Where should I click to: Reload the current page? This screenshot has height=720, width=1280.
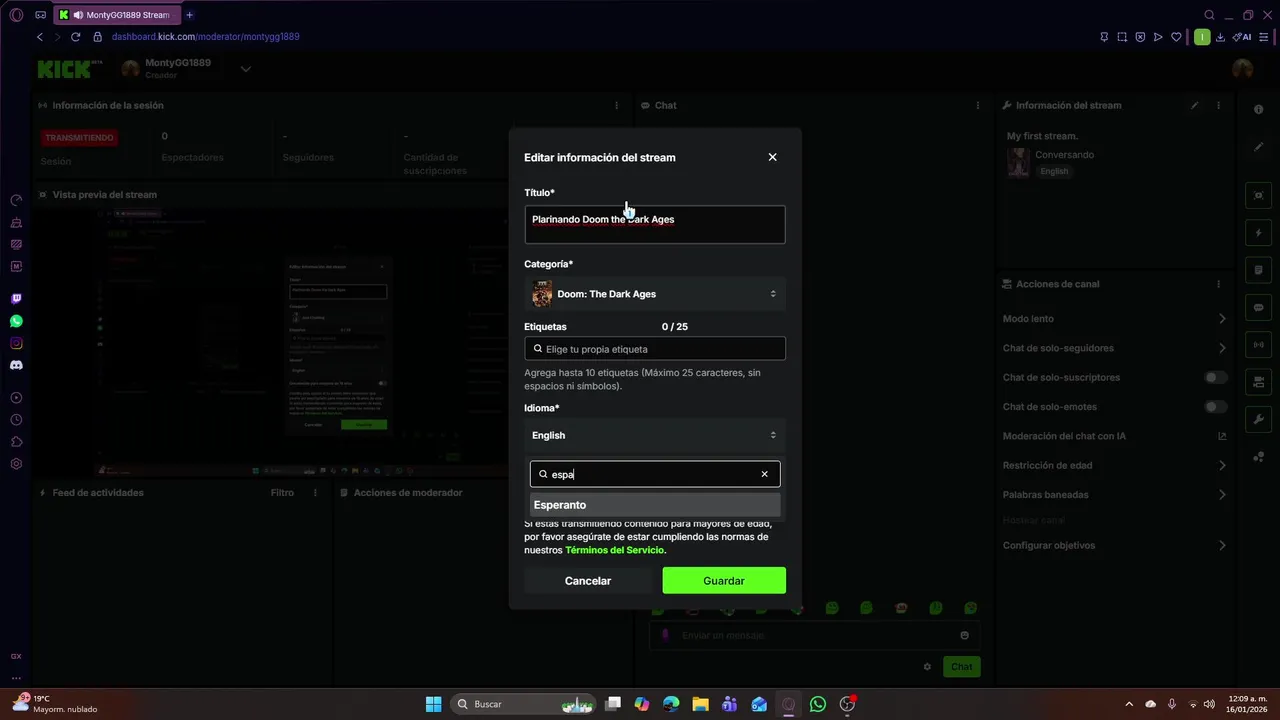(75, 37)
